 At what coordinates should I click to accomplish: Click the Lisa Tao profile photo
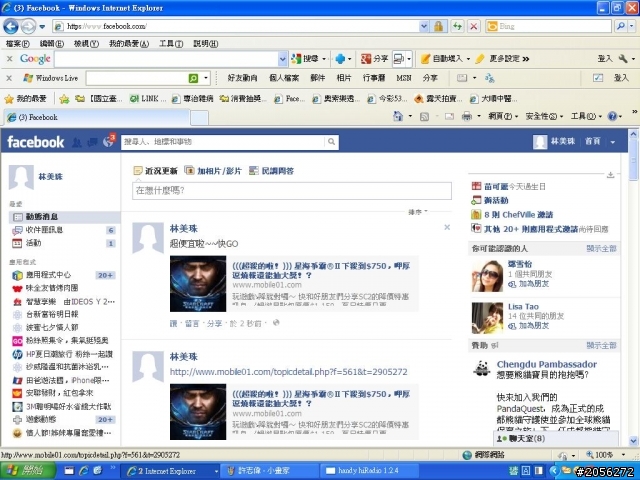click(487, 318)
